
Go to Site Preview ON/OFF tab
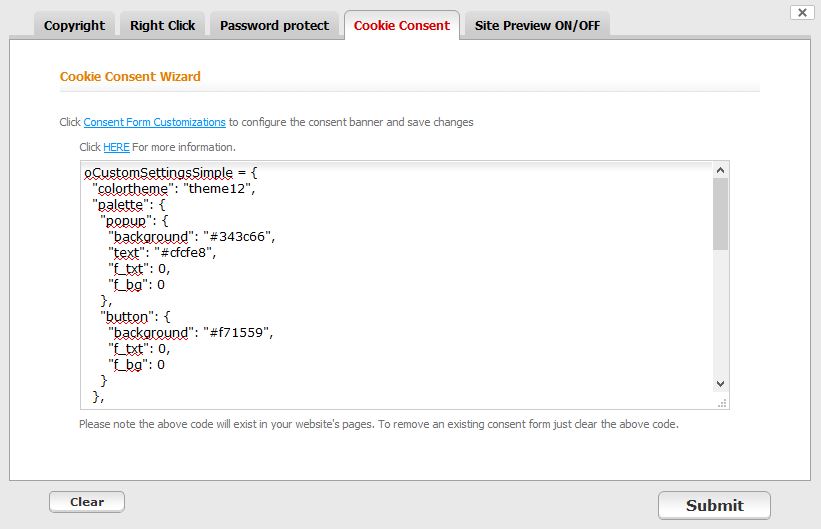(537, 25)
